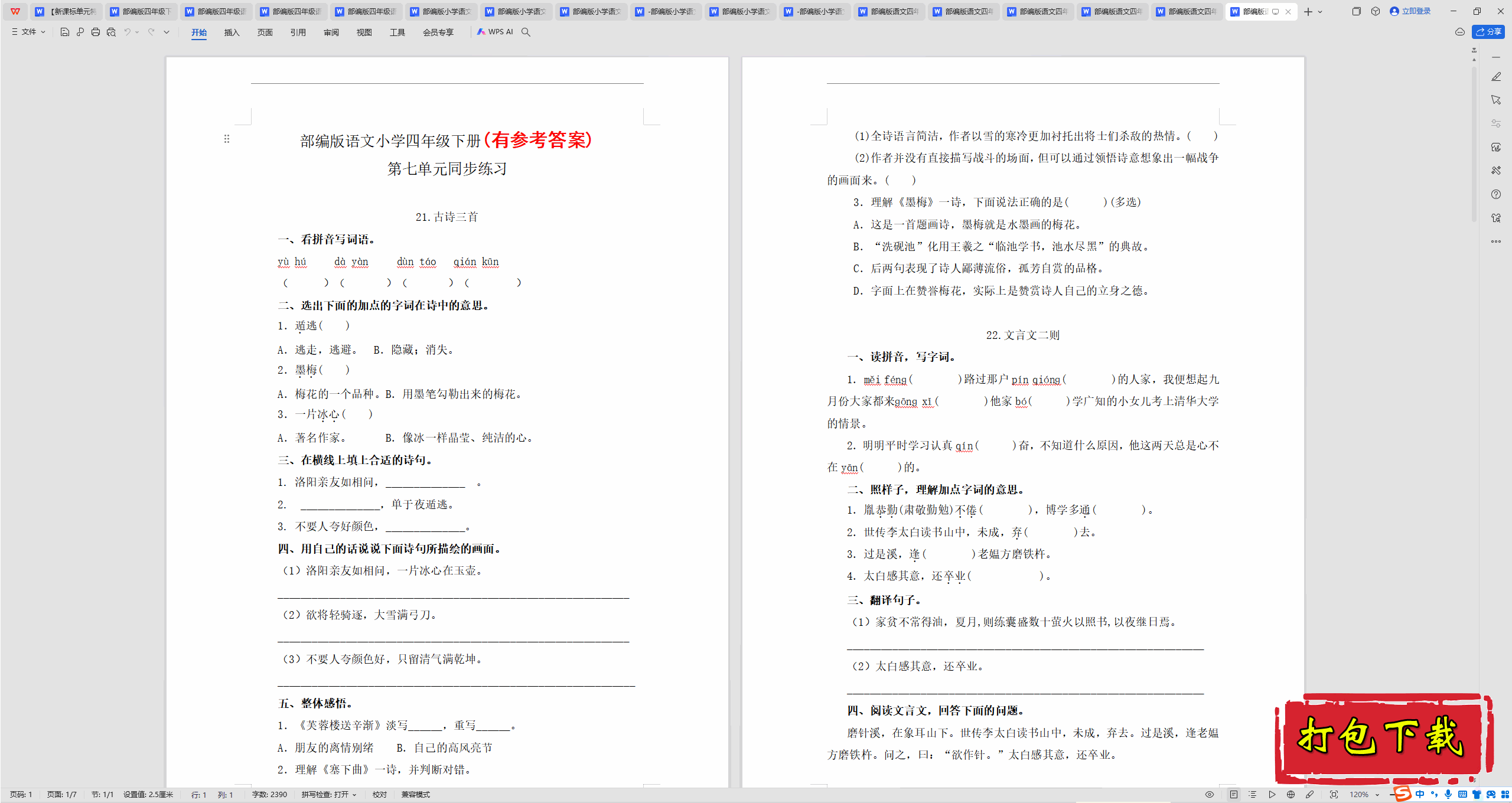
Task: Click the more options dots in sidebar
Action: pyautogui.click(x=1496, y=241)
